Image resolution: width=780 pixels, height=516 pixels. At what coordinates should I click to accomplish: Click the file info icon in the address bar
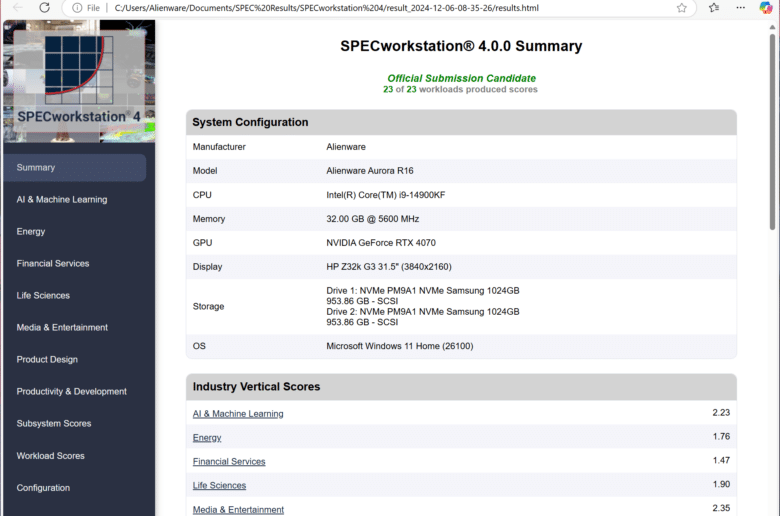[x=77, y=8]
